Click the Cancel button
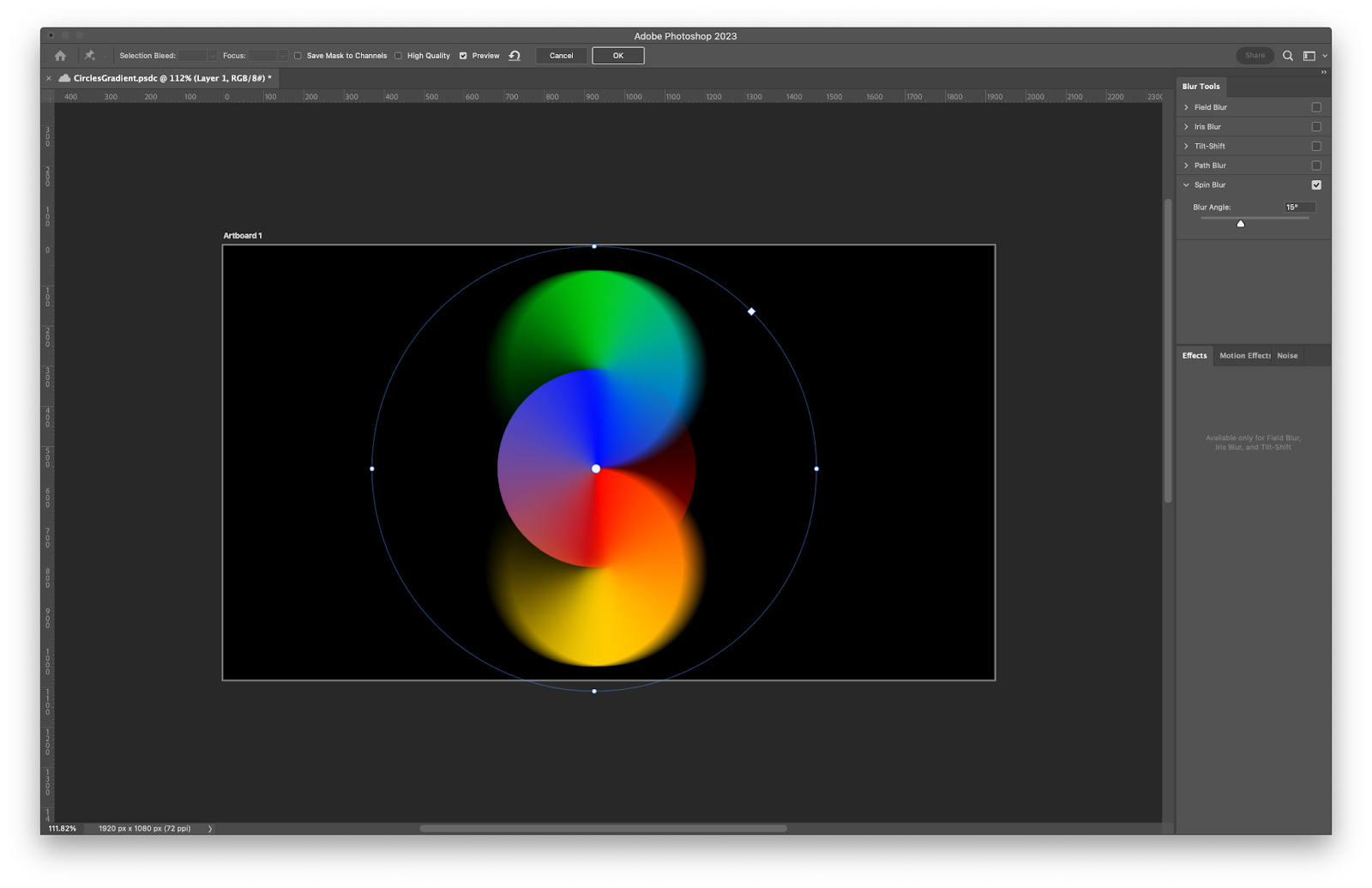Screen dimensions: 1372x888 pos(562,56)
